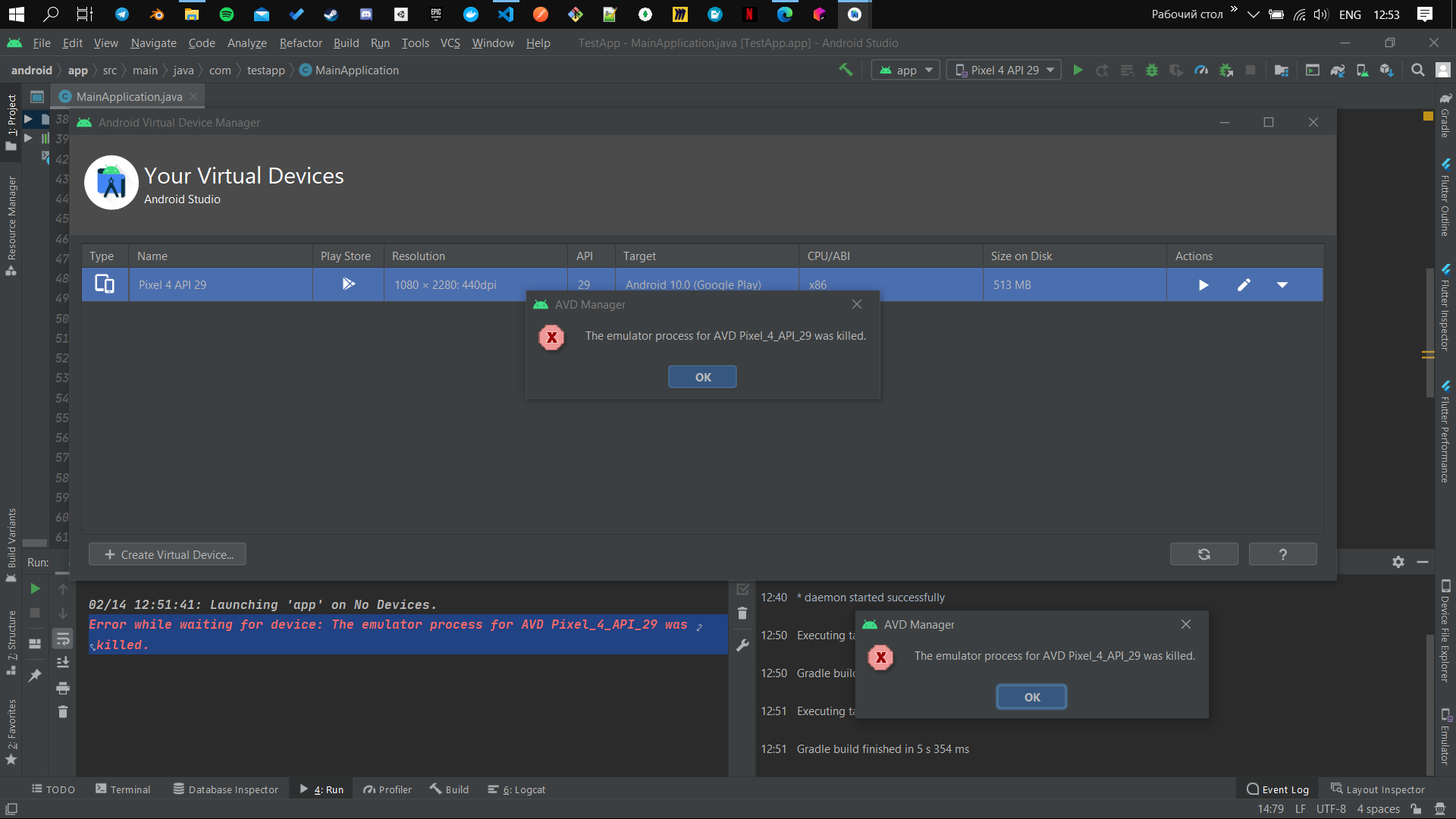Open AVD Manager from the toolbar
The width and height of the screenshot is (1456, 819).
coord(1362,70)
